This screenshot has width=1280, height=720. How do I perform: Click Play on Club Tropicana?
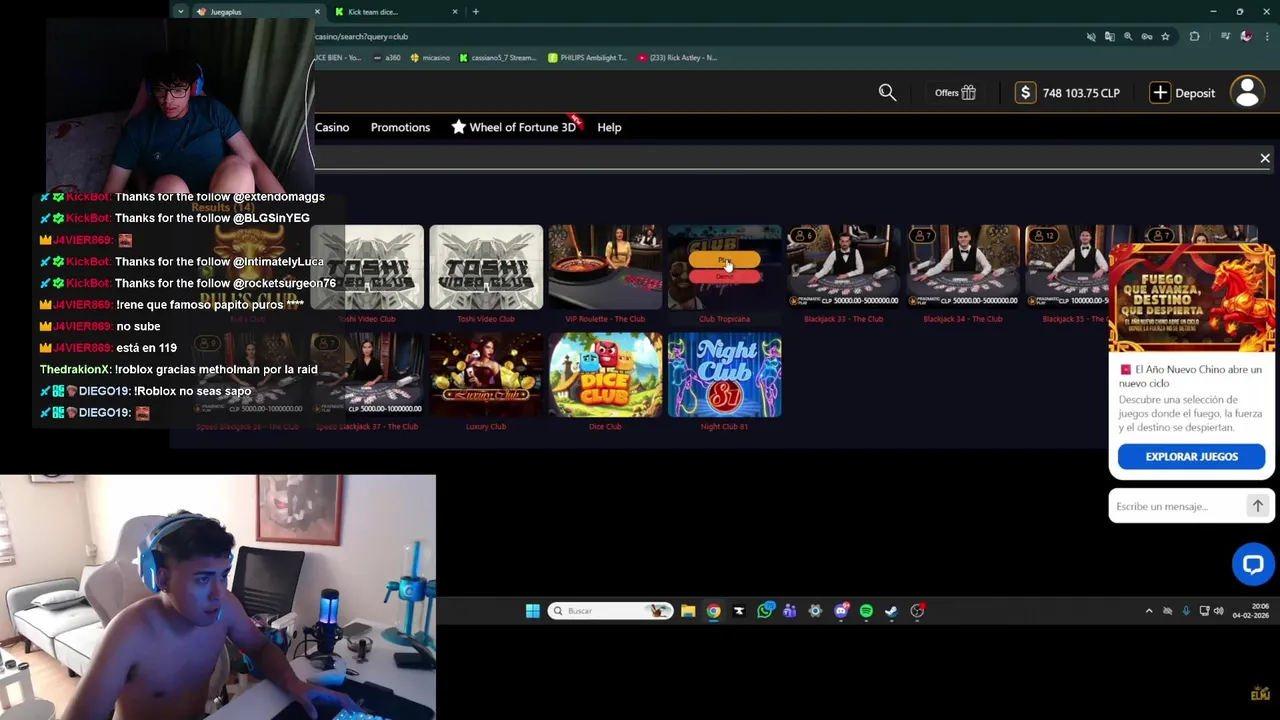[724, 260]
